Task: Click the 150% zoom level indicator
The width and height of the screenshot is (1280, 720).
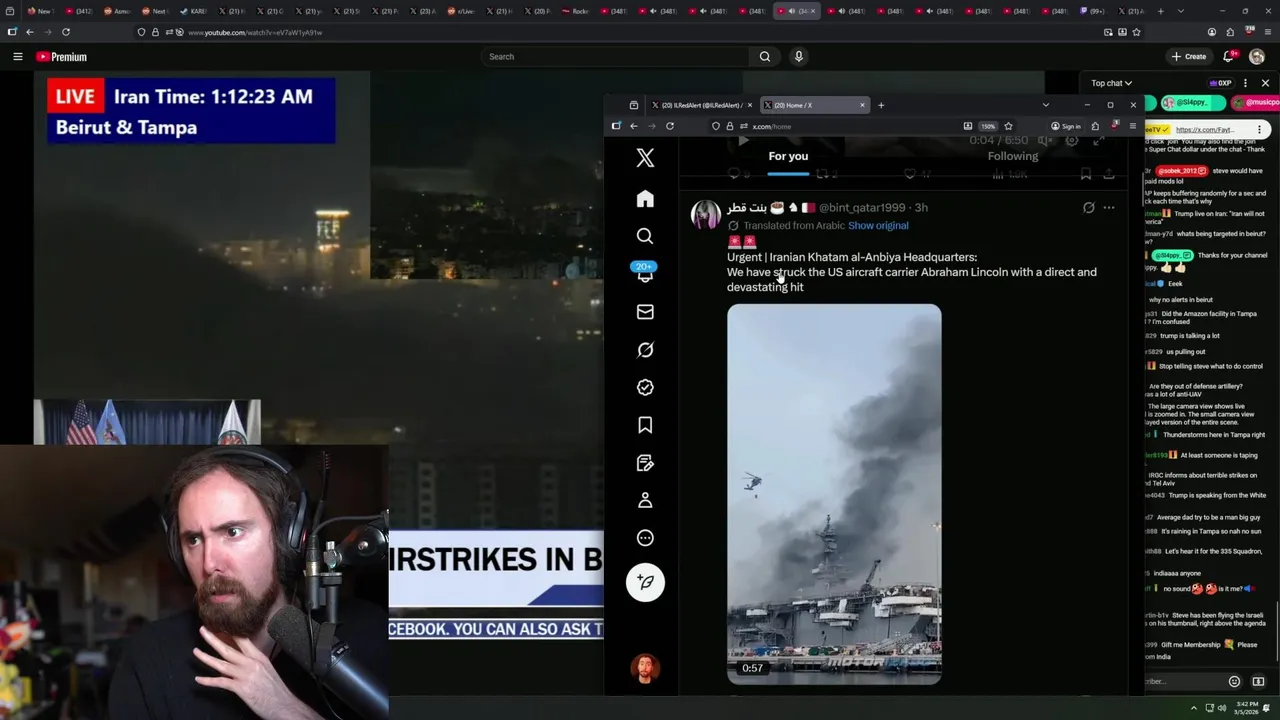Action: [x=988, y=126]
